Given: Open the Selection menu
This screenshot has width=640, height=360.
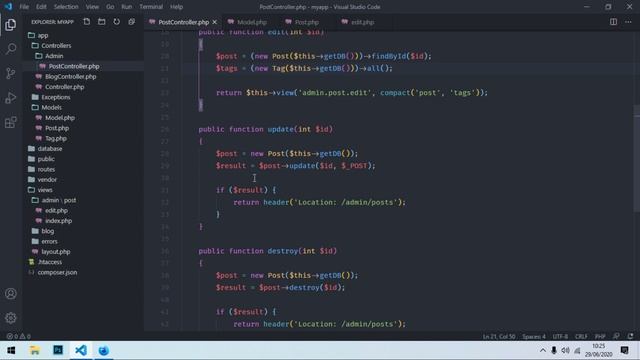Looking at the screenshot, I should click(66, 7).
